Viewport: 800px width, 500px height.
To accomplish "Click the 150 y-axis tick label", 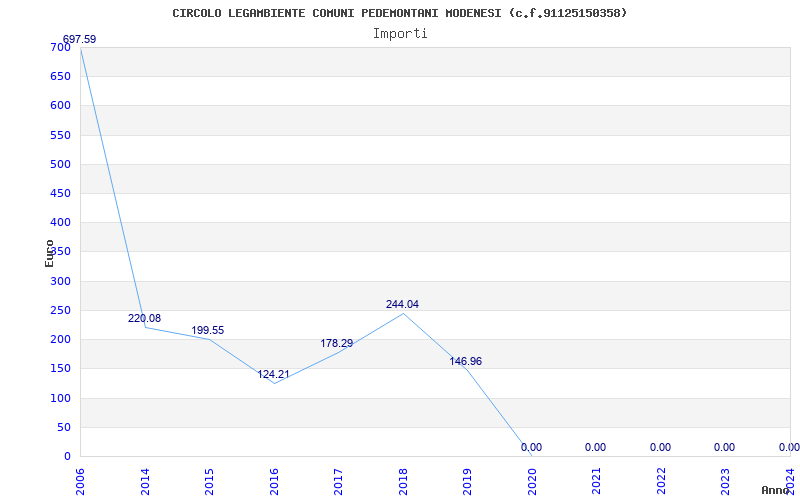I will pos(60,368).
